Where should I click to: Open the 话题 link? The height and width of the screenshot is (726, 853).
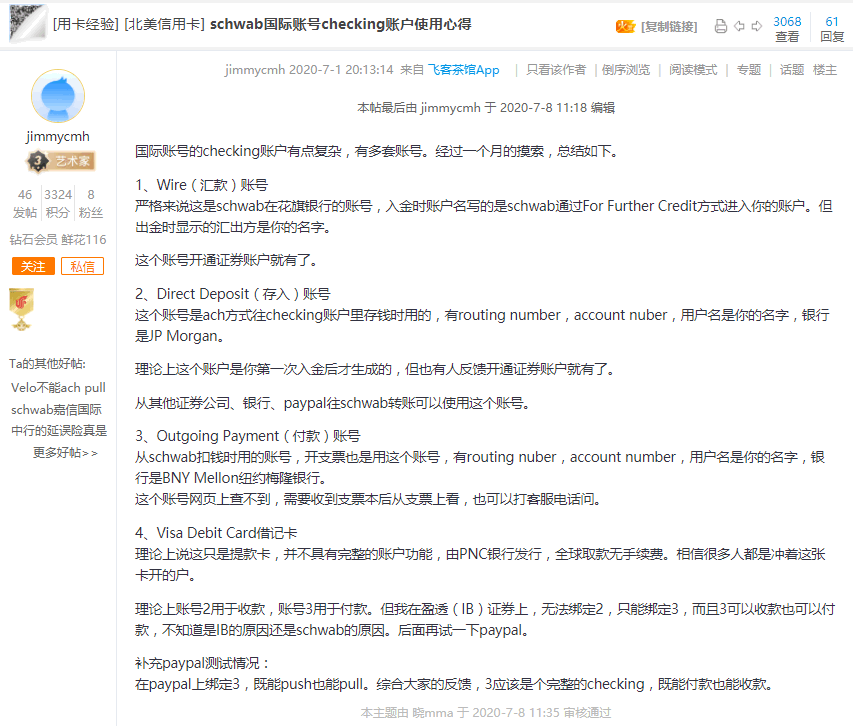tap(792, 70)
